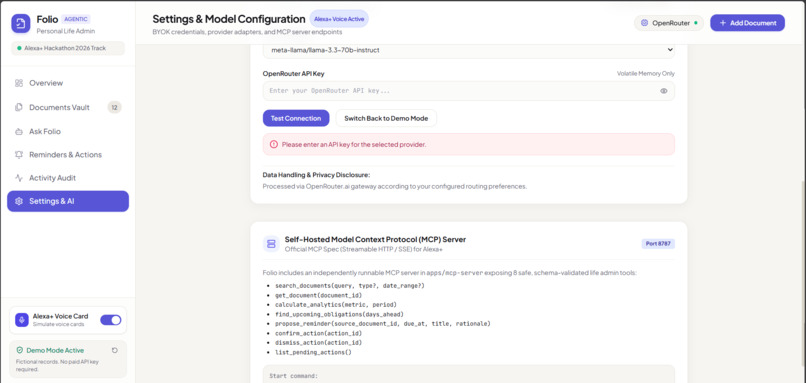This screenshot has width=806, height=383.
Task: Click the Overview grid icon
Action: coord(19,83)
